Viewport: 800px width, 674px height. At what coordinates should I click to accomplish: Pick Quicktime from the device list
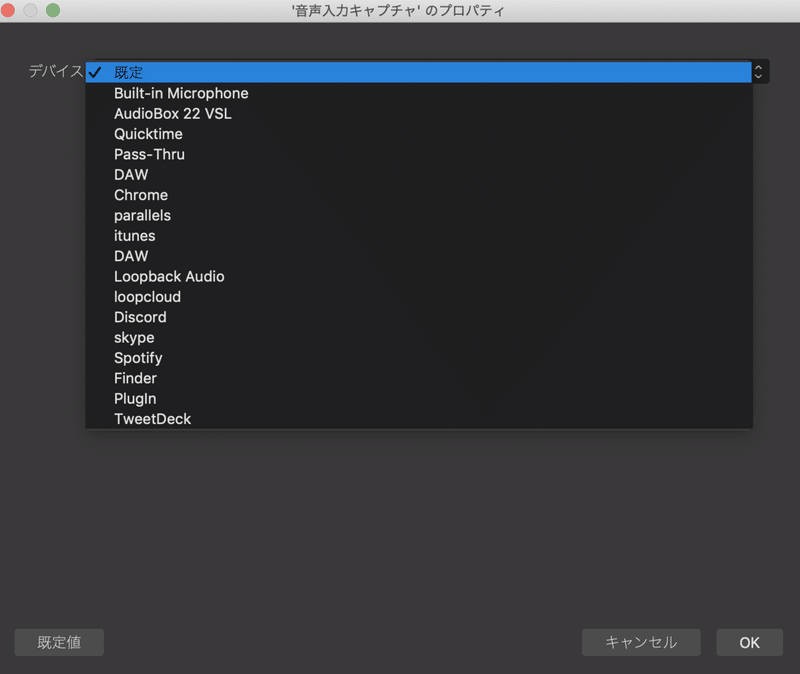pos(418,134)
